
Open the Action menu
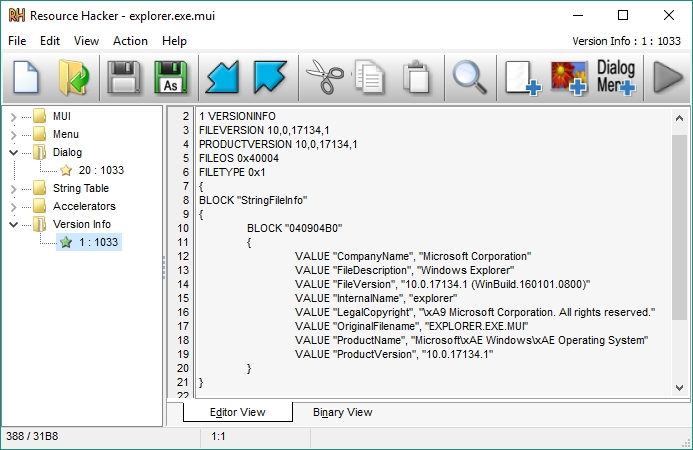[130, 41]
